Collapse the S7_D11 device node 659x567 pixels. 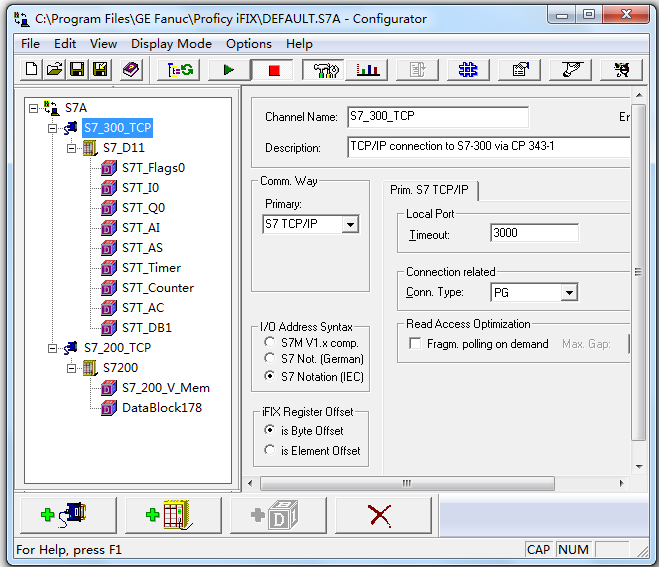[71, 148]
